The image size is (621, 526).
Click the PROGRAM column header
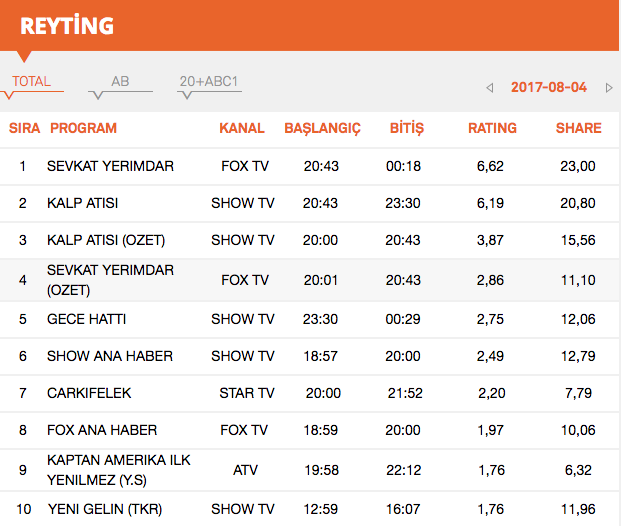point(83,128)
